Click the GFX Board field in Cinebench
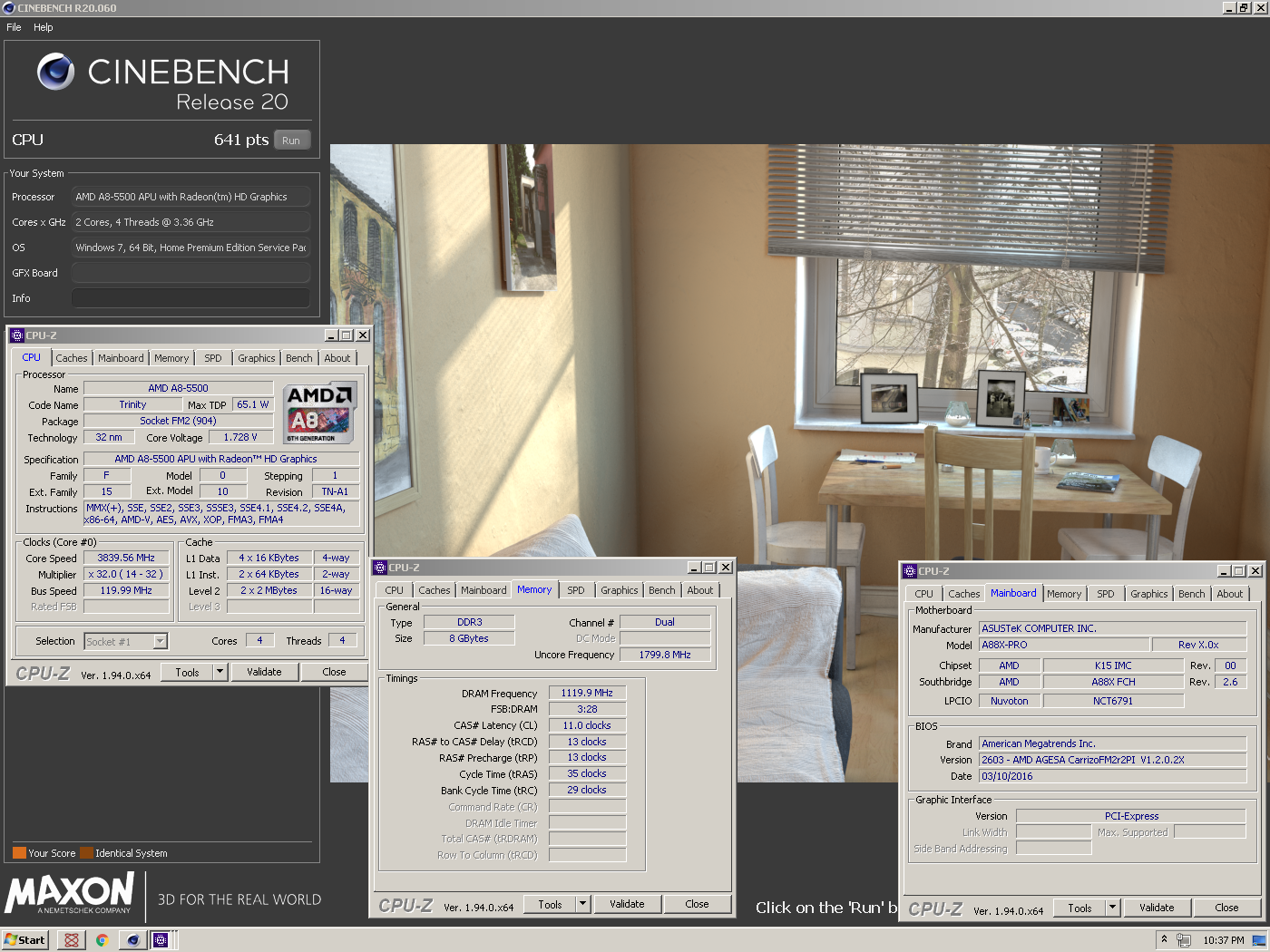 (190, 273)
